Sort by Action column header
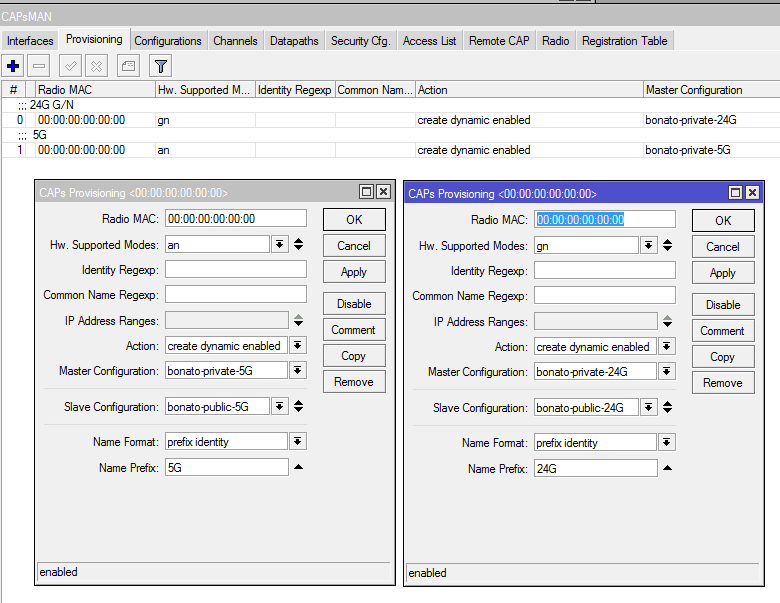Screen dimensions: 780x603 [x=529, y=90]
